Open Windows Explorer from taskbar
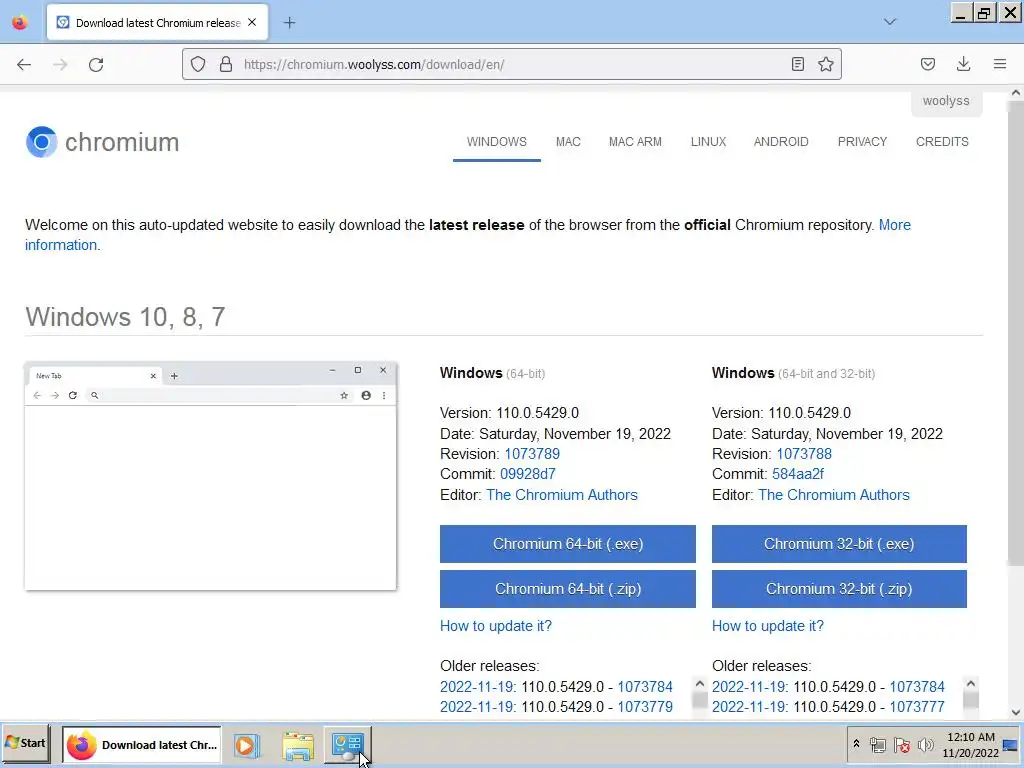Image resolution: width=1024 pixels, height=768 pixels. point(298,745)
